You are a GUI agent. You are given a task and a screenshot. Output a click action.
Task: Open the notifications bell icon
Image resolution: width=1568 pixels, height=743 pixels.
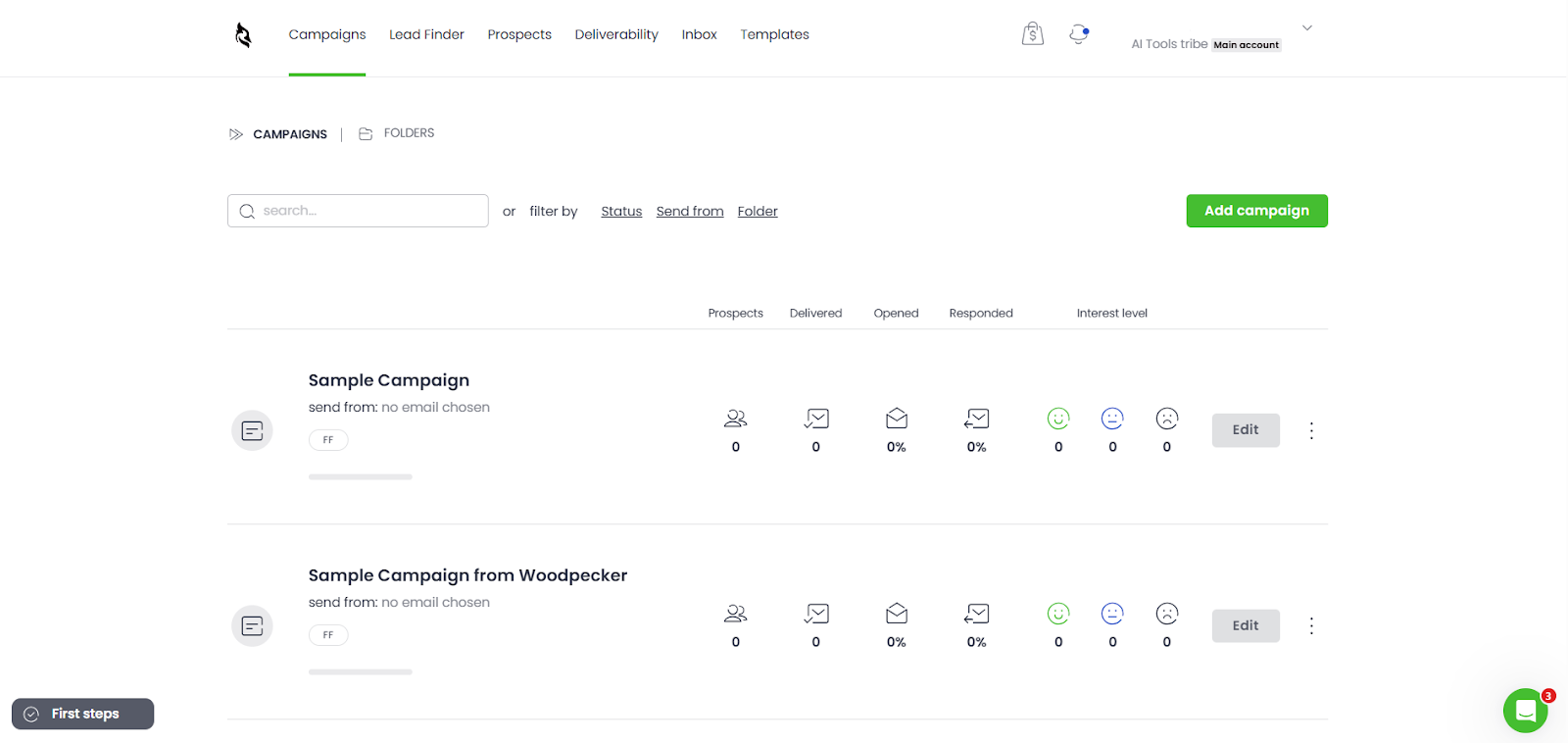[x=1078, y=34]
